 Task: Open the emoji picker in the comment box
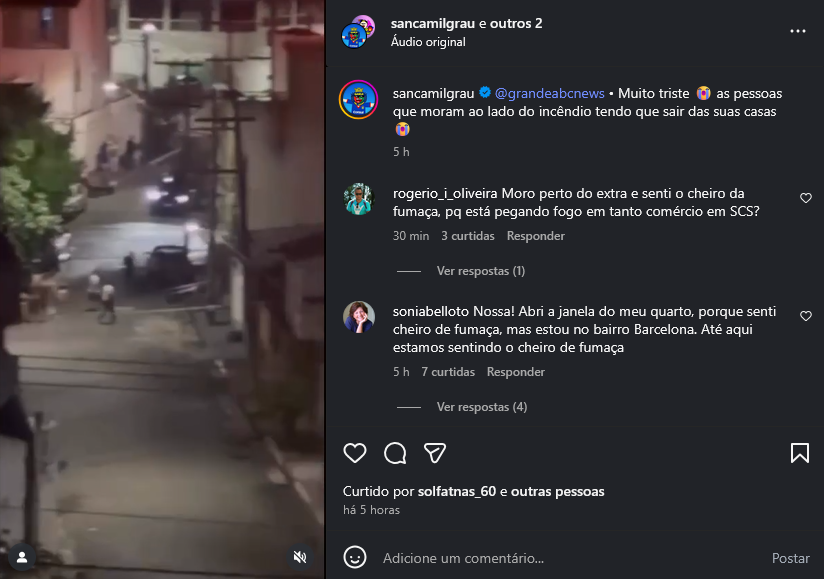pyautogui.click(x=355, y=557)
